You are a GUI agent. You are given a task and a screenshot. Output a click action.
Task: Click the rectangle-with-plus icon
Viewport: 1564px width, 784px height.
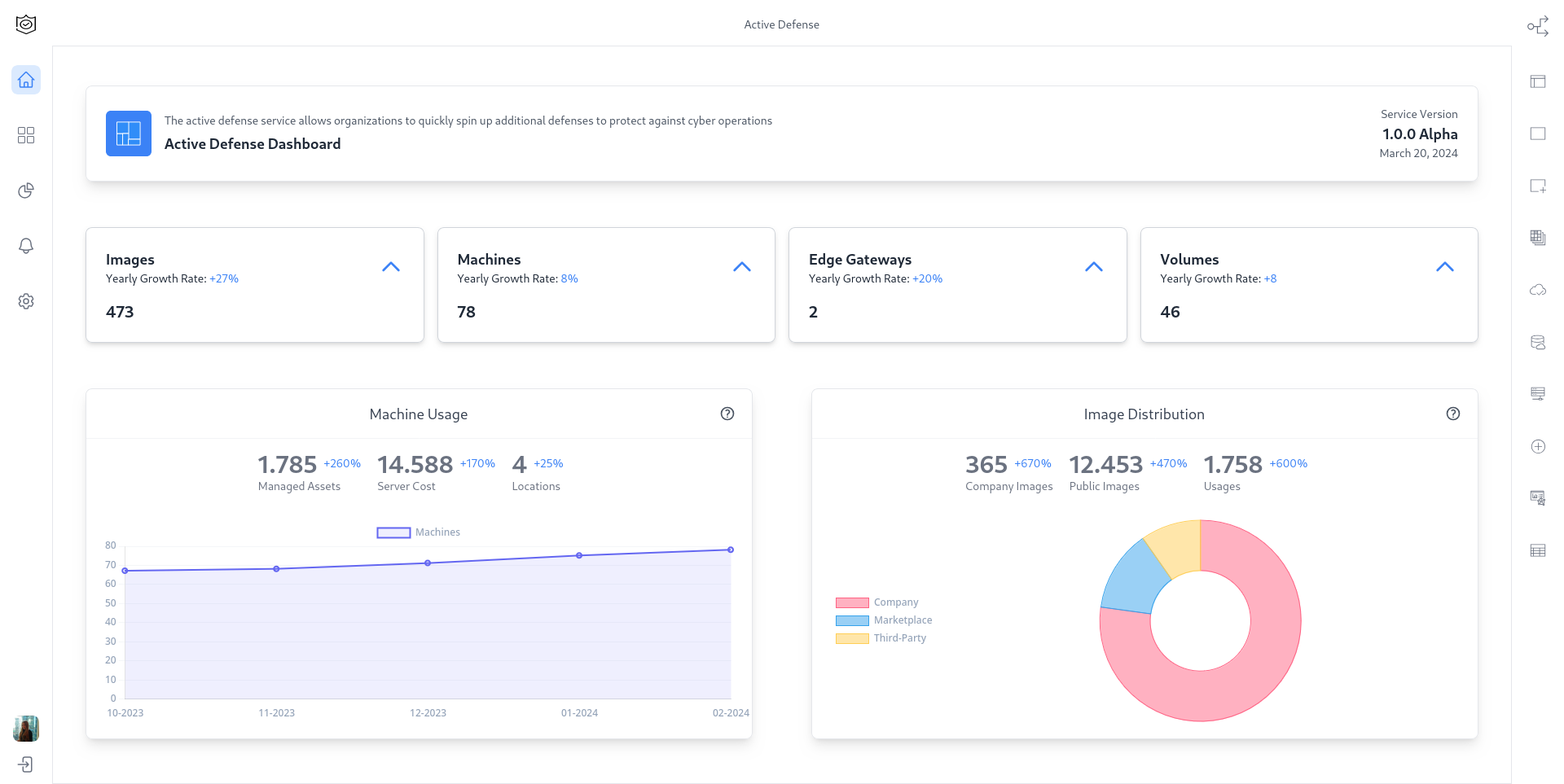coord(1538,186)
